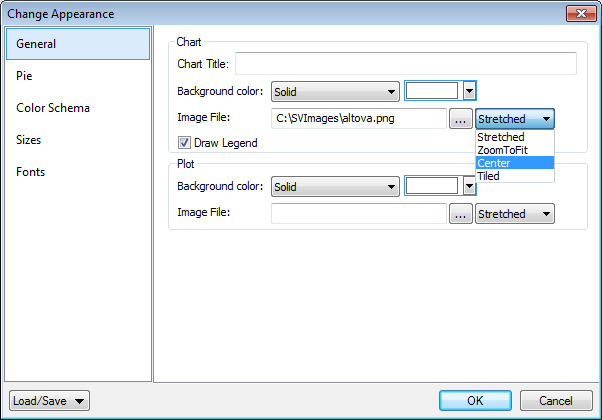
Task: Click the Chart background color swatch
Action: 431,92
